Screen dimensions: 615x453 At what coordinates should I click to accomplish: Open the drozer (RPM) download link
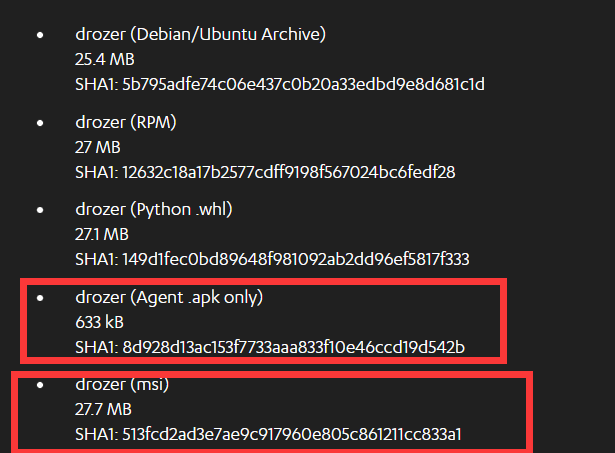coord(126,122)
